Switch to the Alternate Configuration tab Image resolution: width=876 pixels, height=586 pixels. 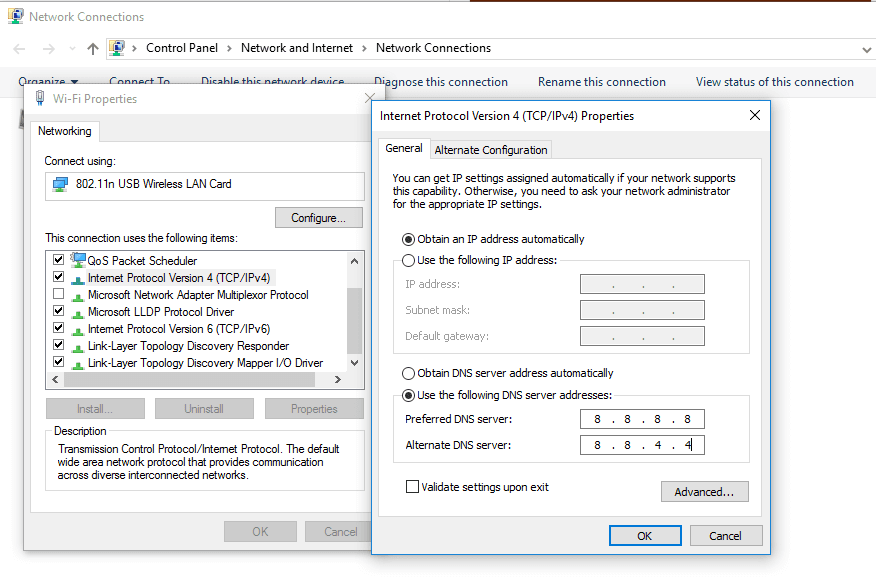point(490,148)
